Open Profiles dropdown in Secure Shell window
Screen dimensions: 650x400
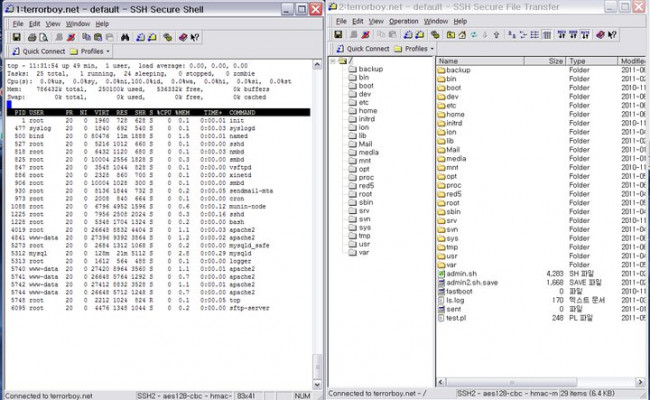(x=92, y=49)
